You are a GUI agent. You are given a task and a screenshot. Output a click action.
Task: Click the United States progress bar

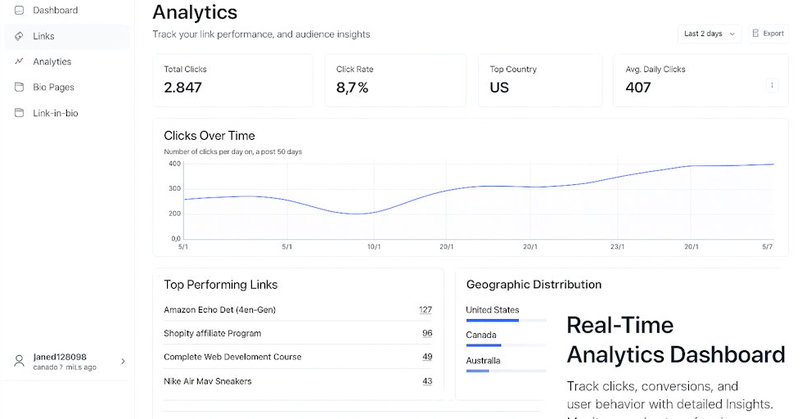(506, 321)
